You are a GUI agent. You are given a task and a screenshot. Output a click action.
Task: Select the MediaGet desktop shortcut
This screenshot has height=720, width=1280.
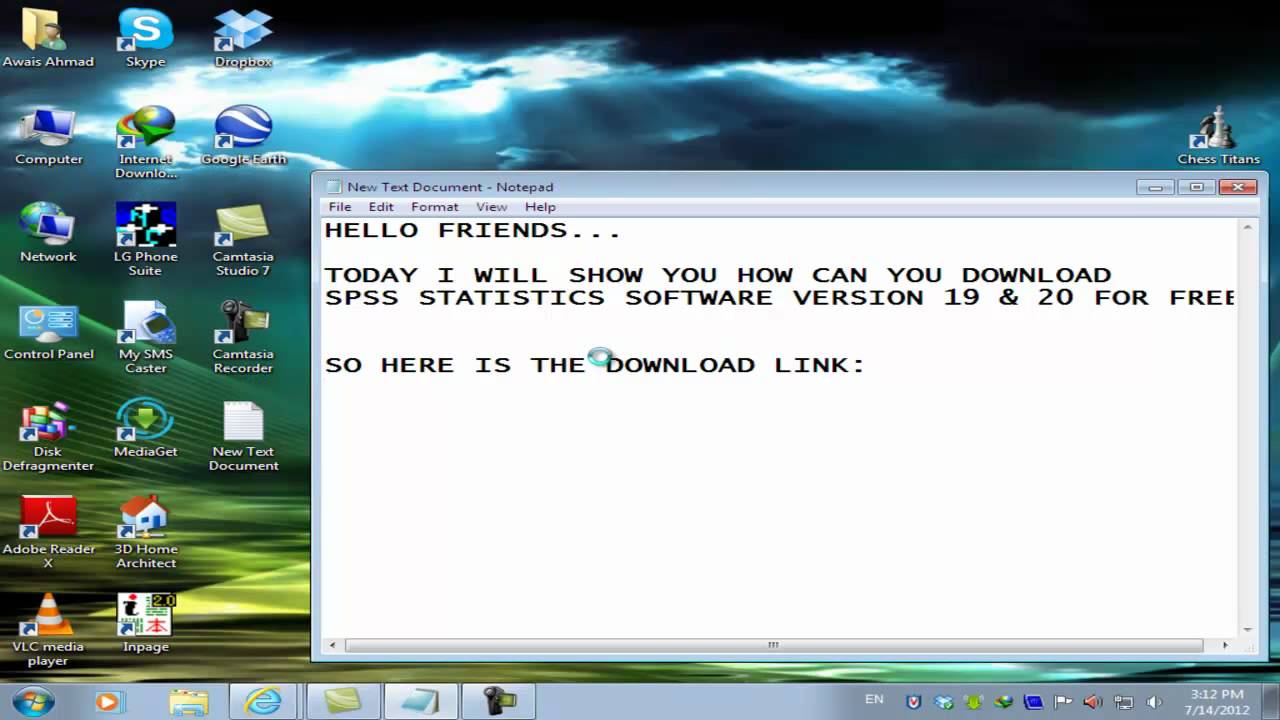point(146,428)
